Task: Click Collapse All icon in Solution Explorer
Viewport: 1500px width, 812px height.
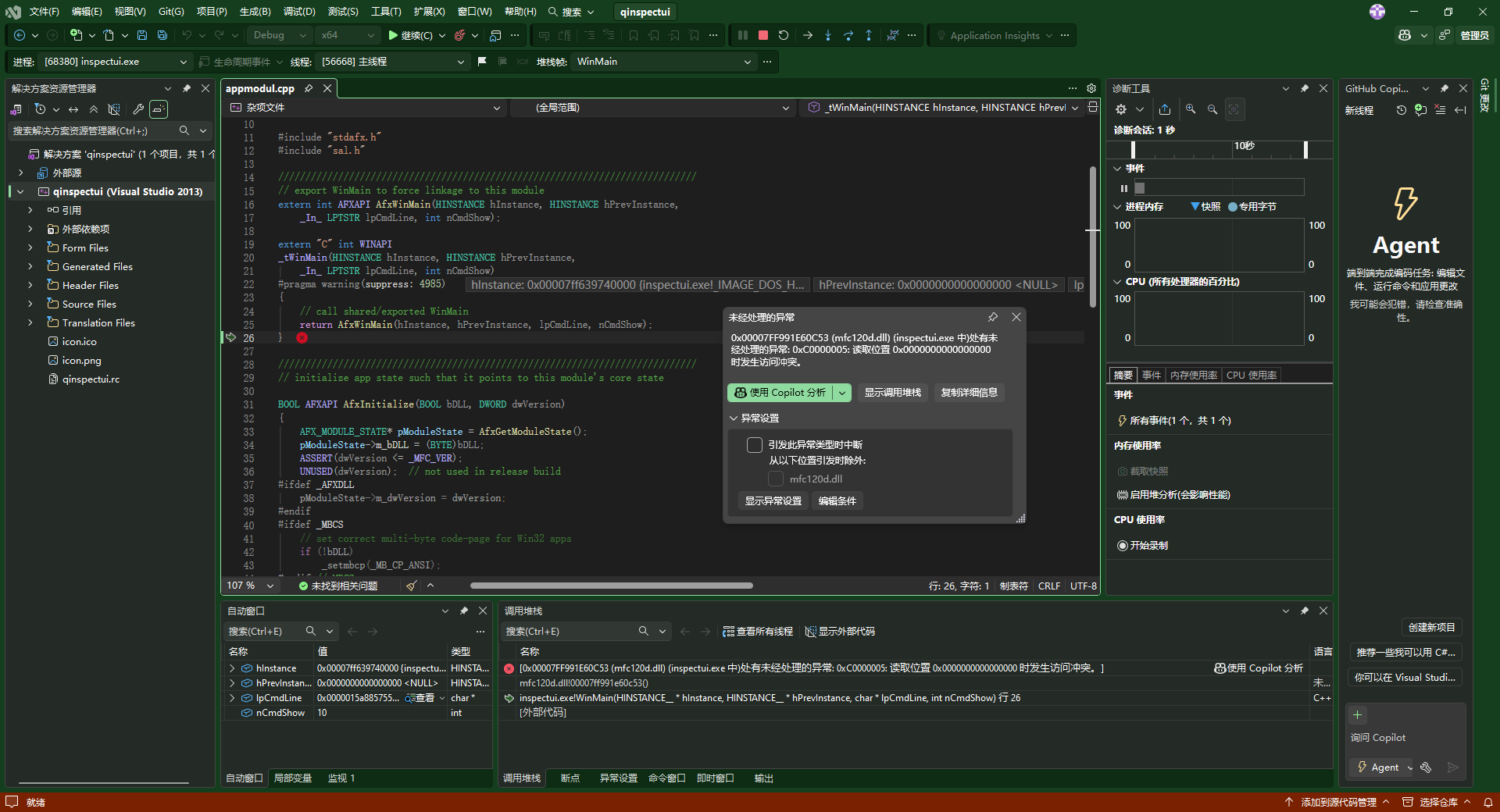Action: coord(94,109)
